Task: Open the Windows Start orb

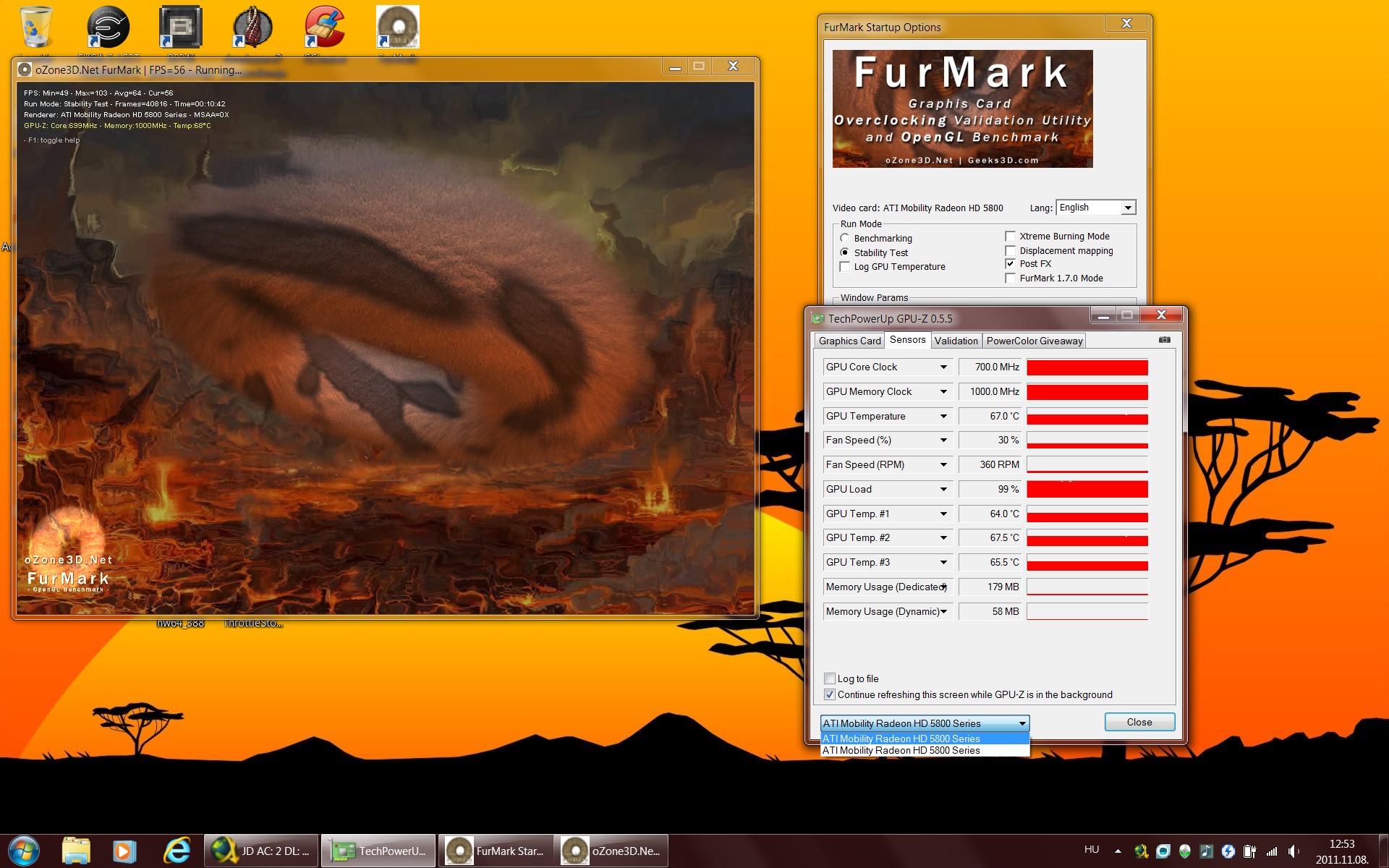Action: pyautogui.click(x=24, y=851)
